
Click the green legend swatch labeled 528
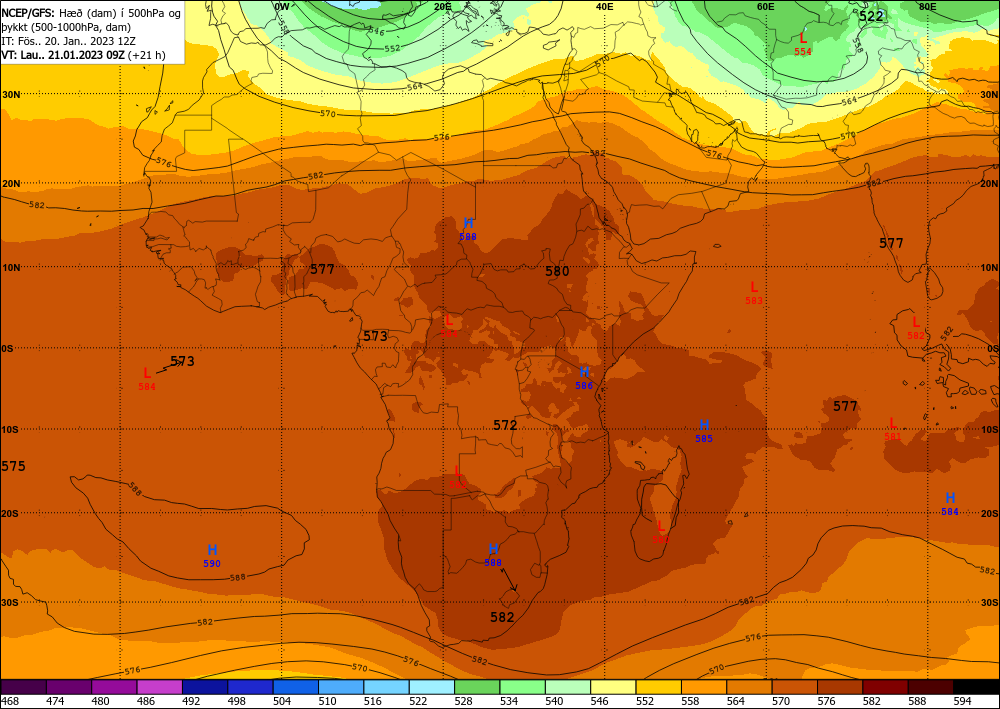click(477, 687)
